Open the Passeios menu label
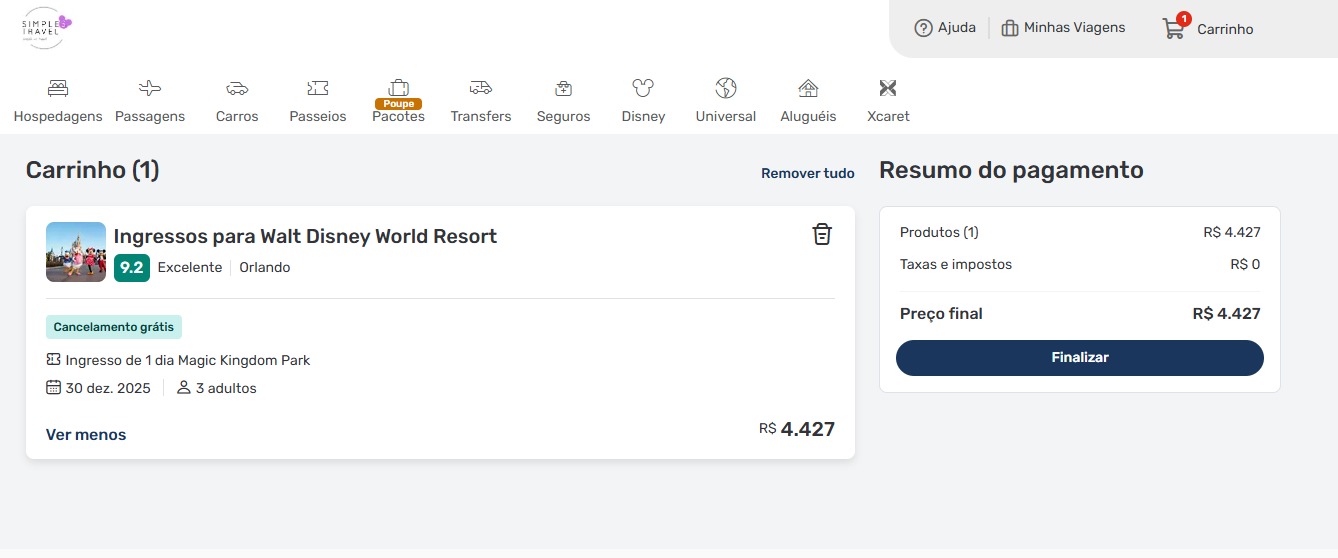Image resolution: width=1338 pixels, height=558 pixels. pos(318,116)
